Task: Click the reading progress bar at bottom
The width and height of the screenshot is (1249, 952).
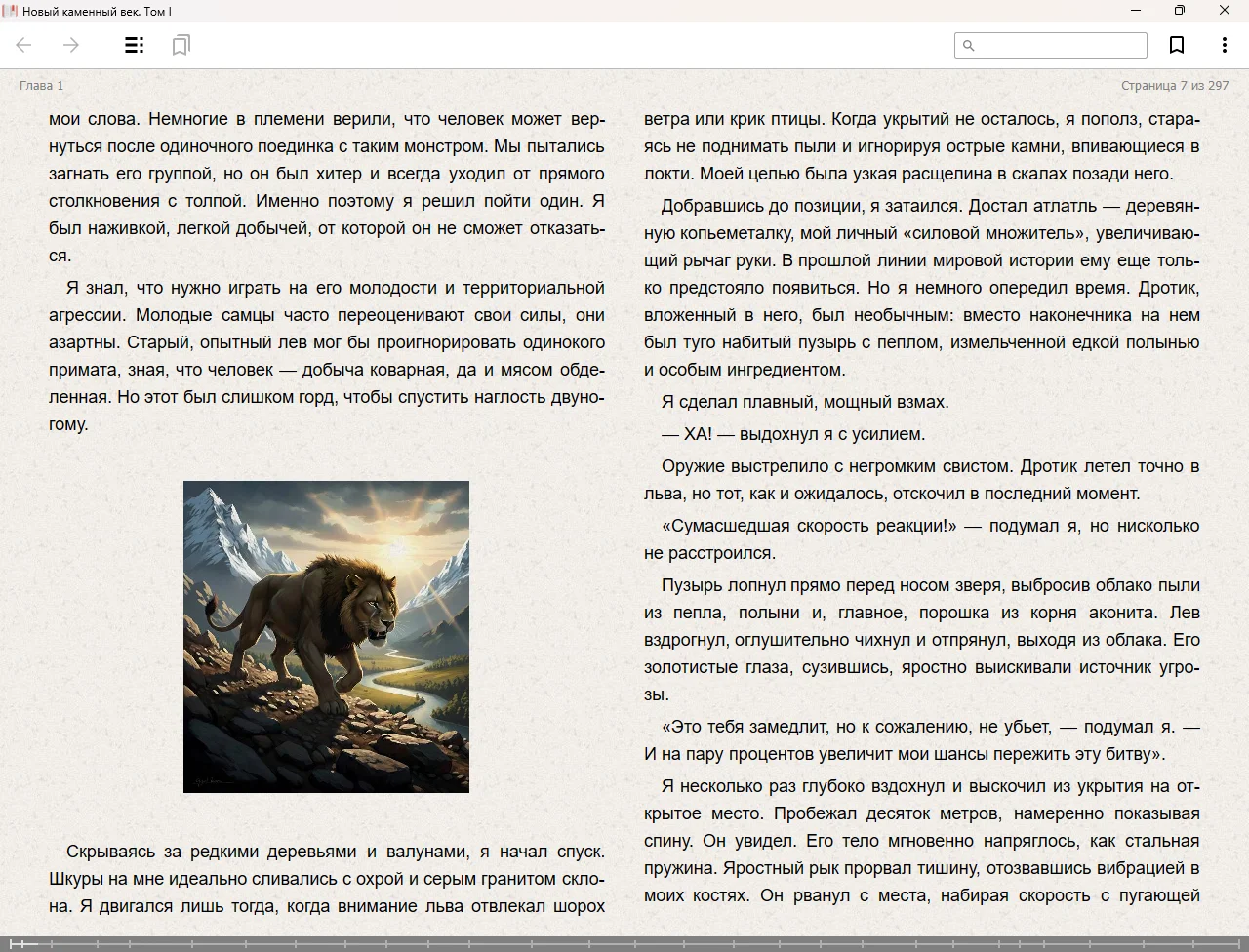Action: coord(624,943)
